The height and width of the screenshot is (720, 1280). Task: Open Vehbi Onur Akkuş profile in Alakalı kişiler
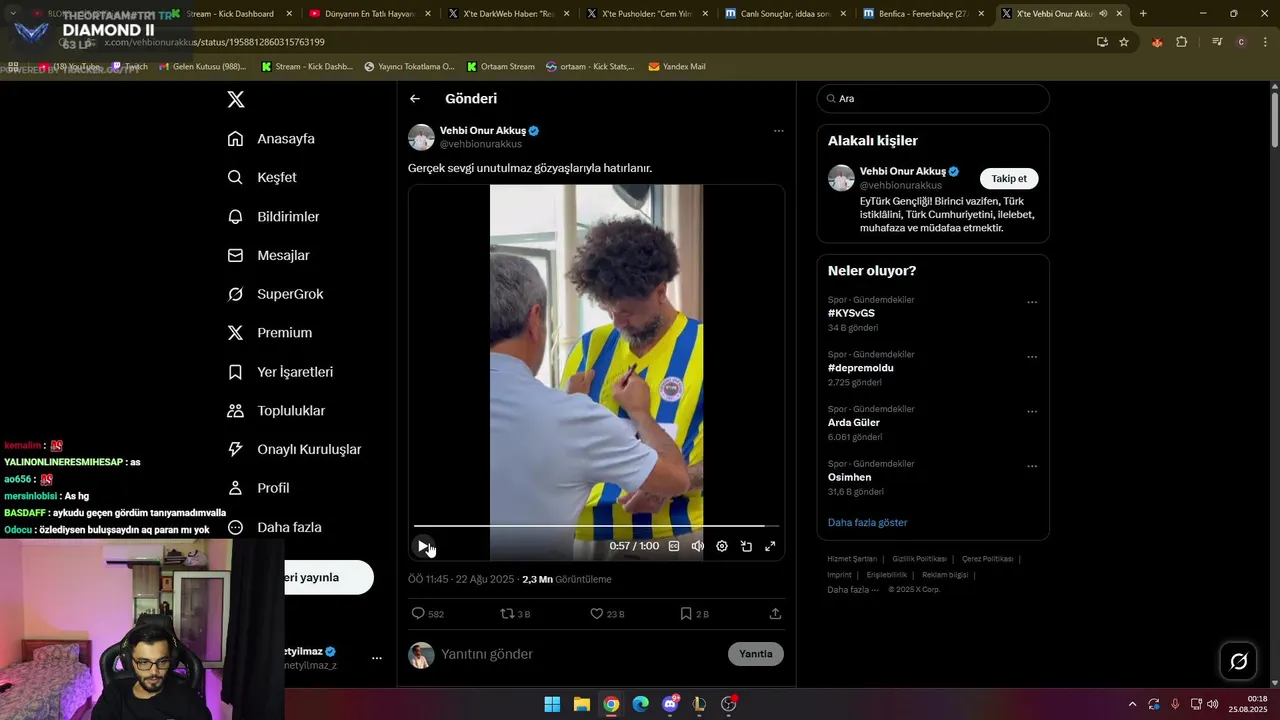902,171
